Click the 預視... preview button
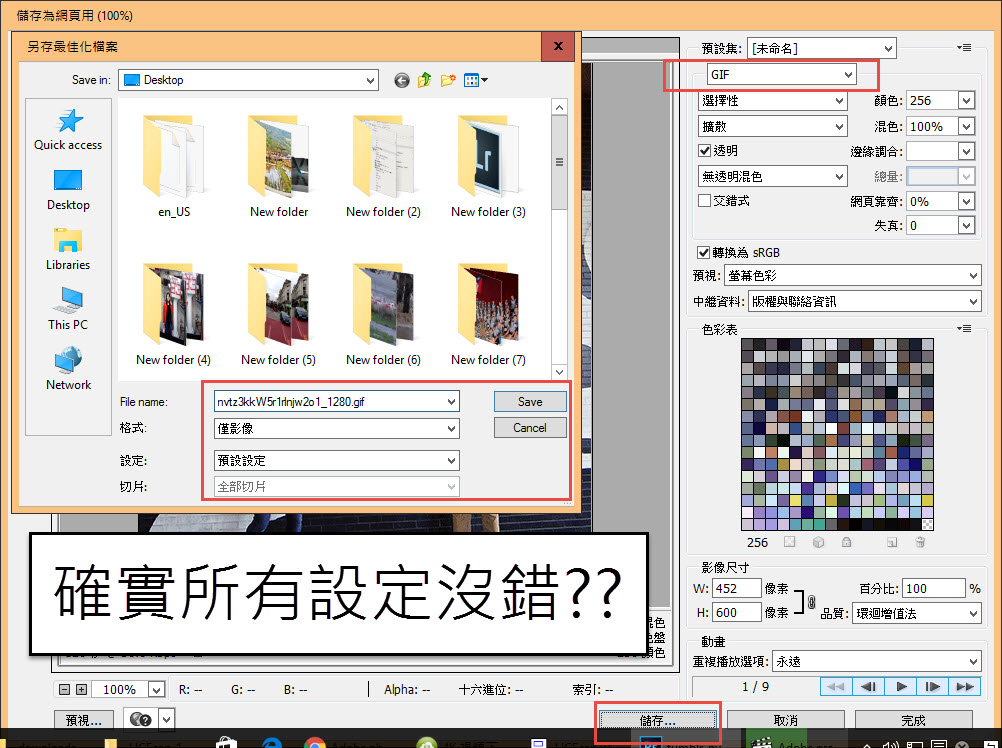This screenshot has width=1002, height=748. [84, 720]
